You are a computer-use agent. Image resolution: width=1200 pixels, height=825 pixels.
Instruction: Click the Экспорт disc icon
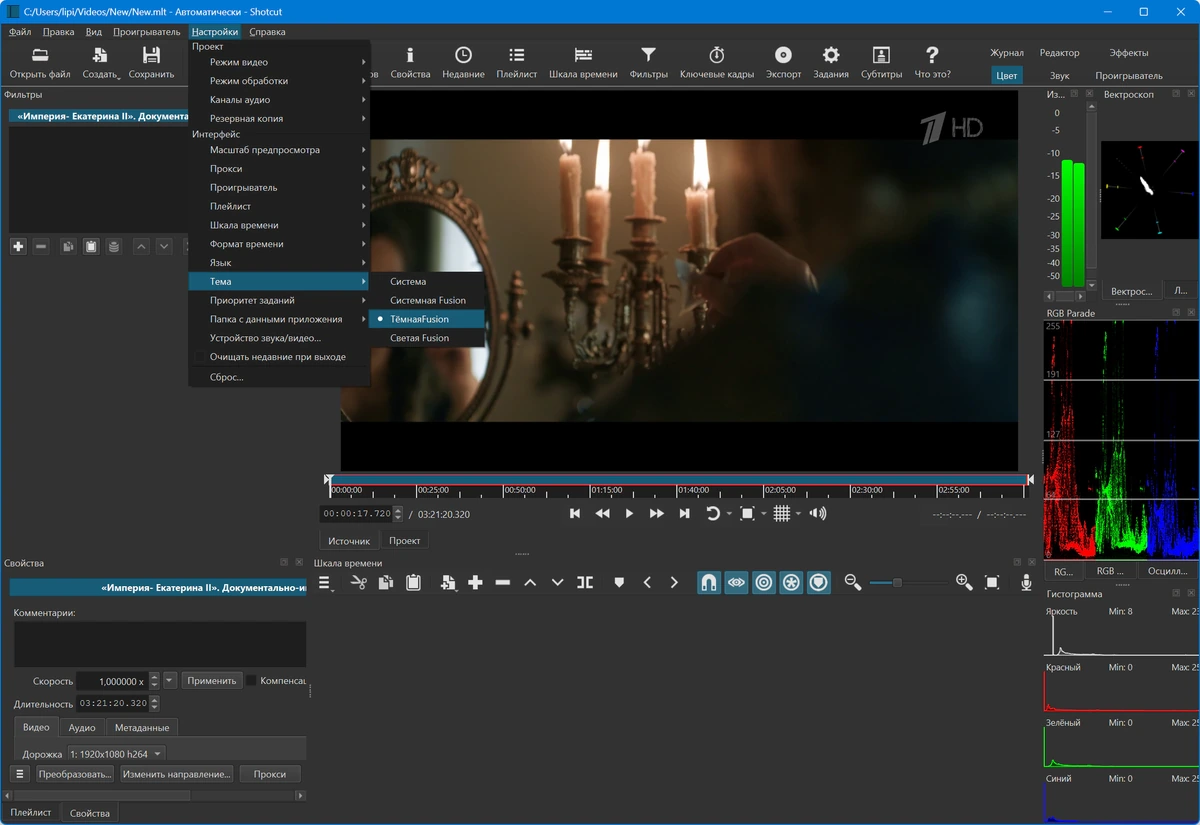click(783, 62)
